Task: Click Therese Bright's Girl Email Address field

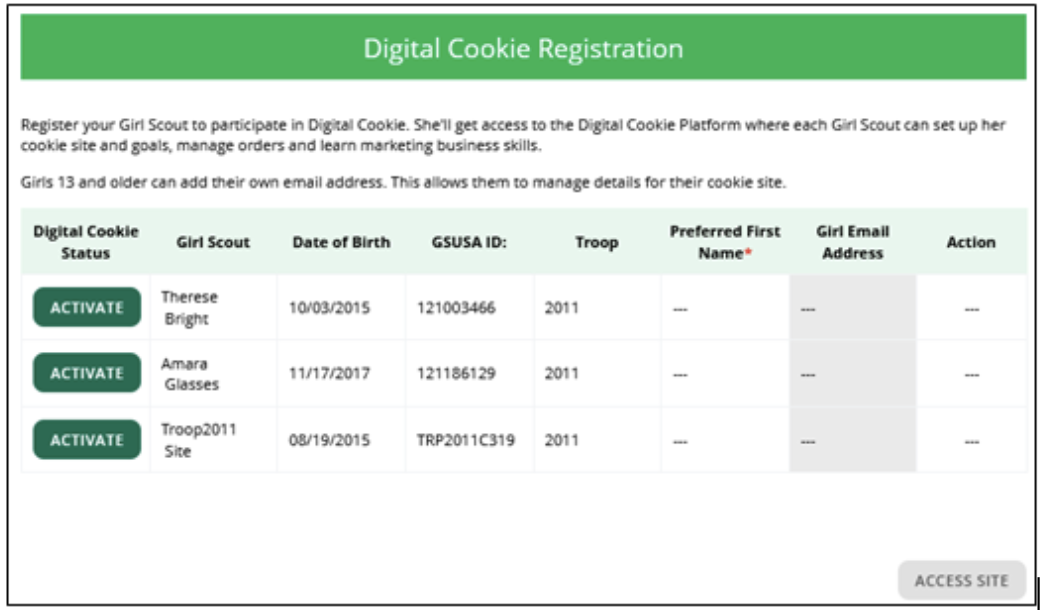Action: 852,308
